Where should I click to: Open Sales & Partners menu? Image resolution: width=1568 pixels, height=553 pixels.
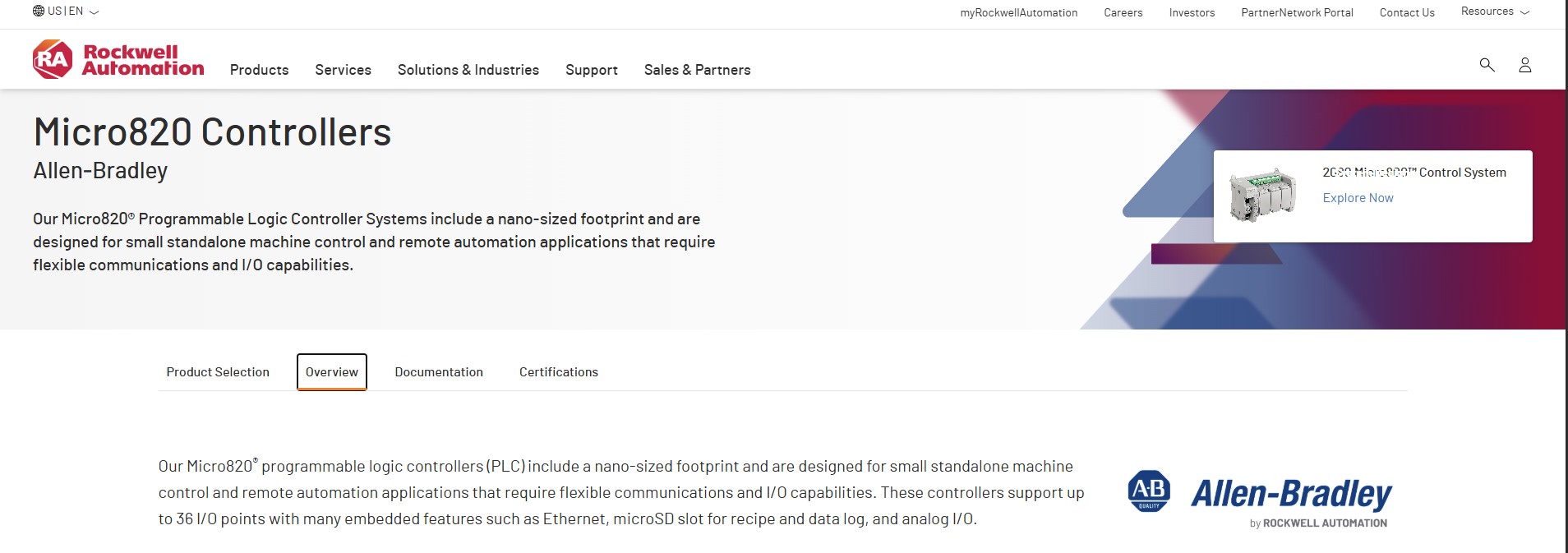pos(697,70)
